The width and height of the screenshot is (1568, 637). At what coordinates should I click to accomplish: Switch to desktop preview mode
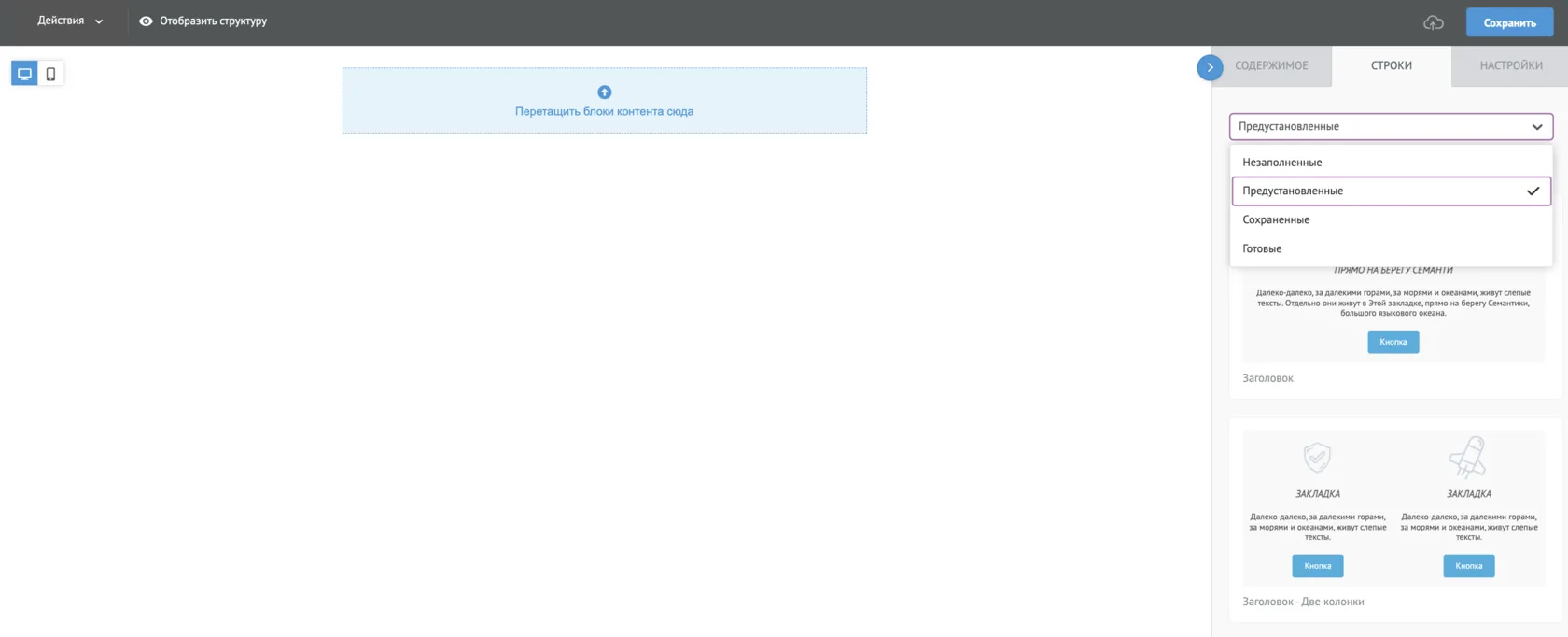point(24,74)
